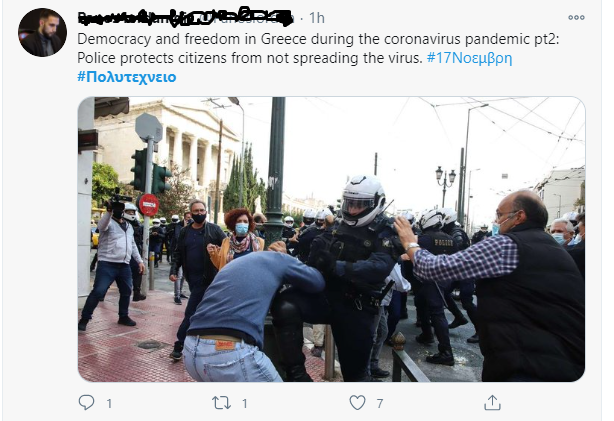The image size is (614, 421).
Task: Click the like count showing 7
Action: click(x=379, y=403)
